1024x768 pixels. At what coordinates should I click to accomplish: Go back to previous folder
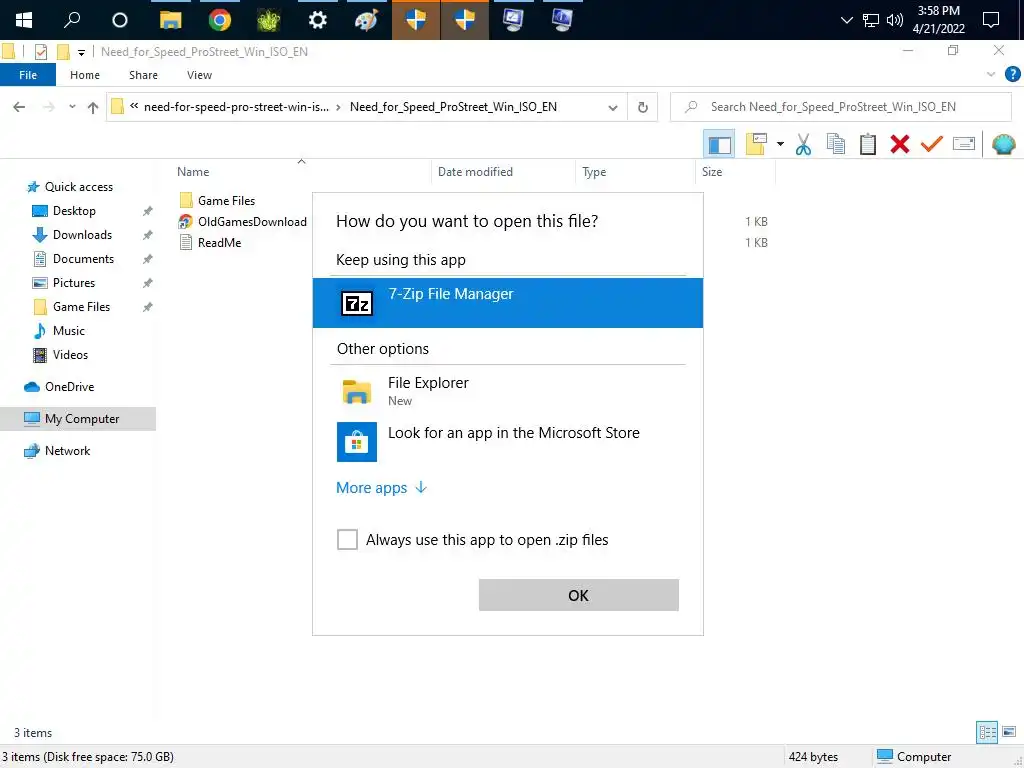(19, 107)
